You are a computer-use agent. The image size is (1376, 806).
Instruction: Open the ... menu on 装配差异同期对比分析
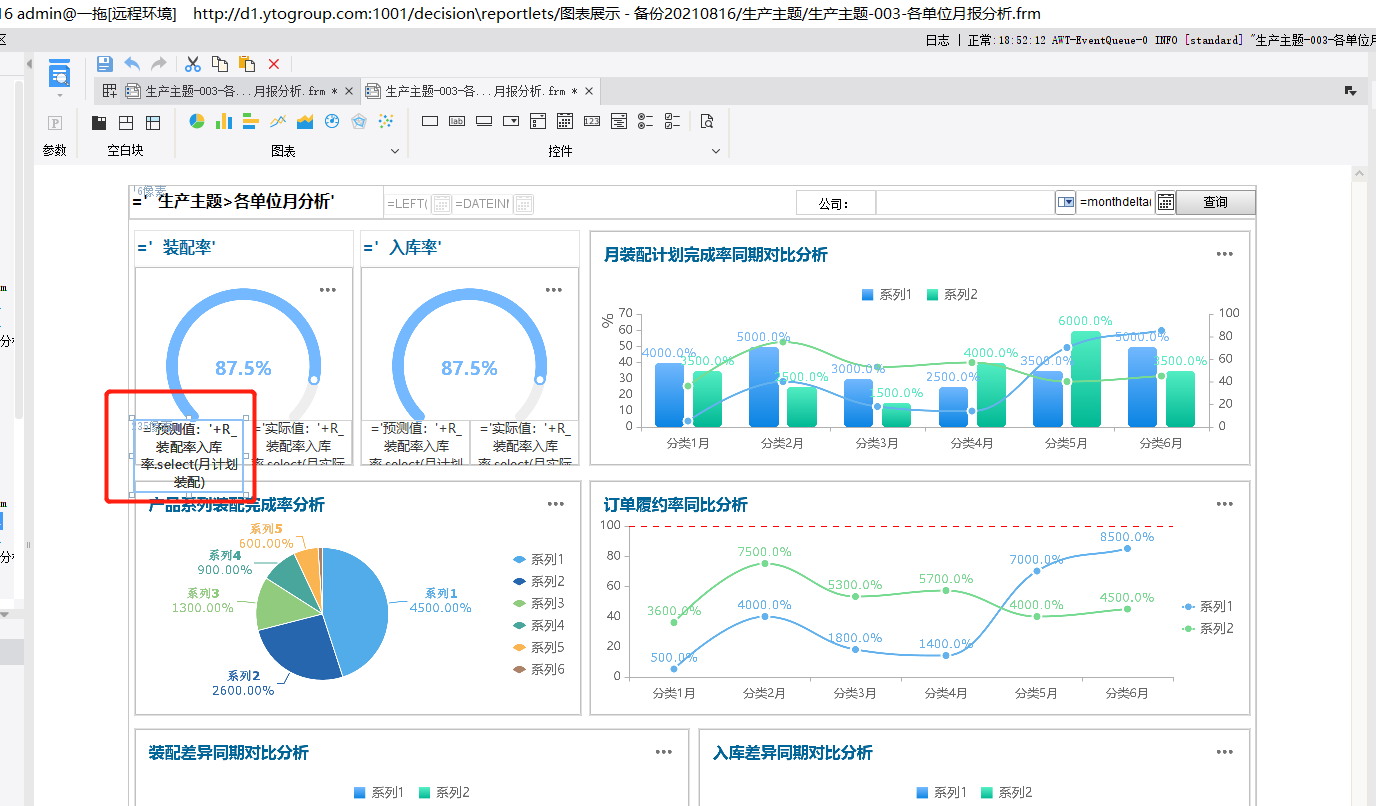664,752
